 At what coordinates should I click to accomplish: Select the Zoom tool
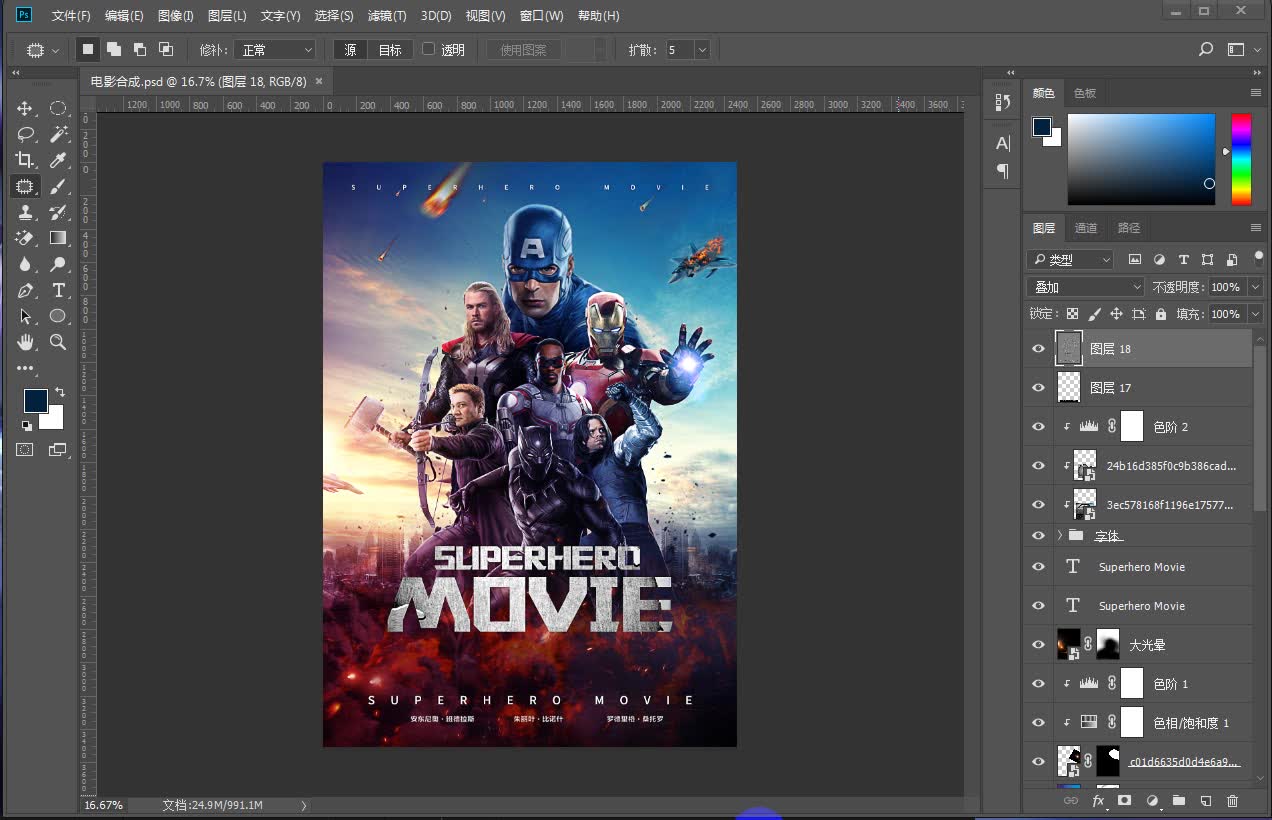click(58, 342)
